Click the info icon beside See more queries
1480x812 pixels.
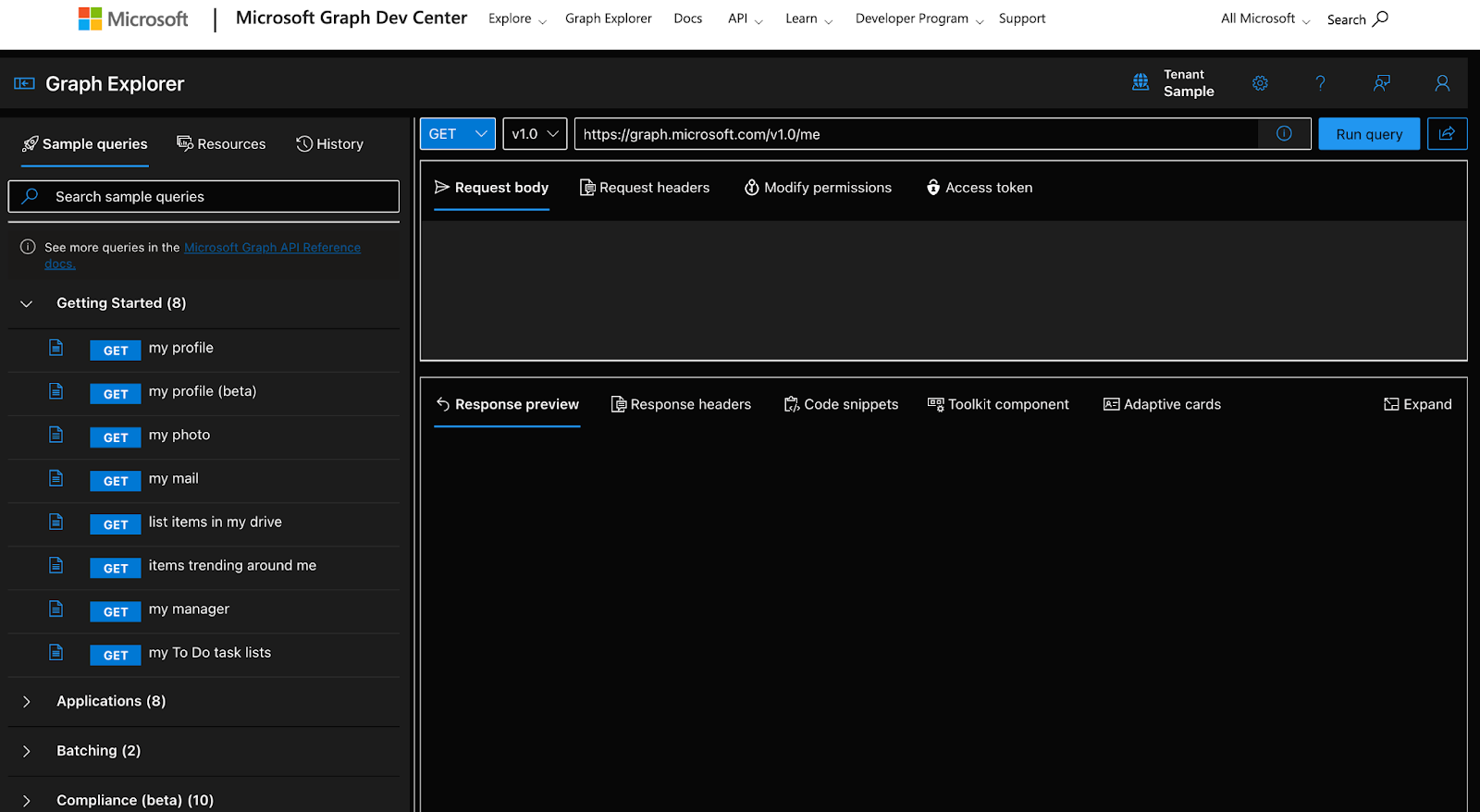click(28, 247)
